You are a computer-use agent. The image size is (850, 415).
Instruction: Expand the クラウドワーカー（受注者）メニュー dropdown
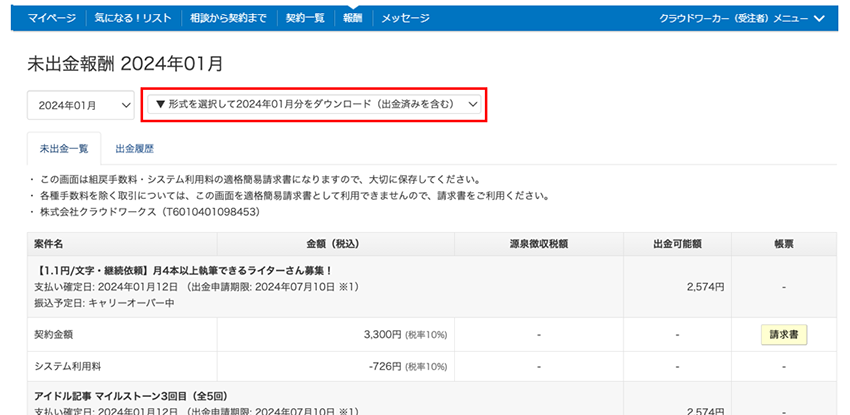click(741, 18)
